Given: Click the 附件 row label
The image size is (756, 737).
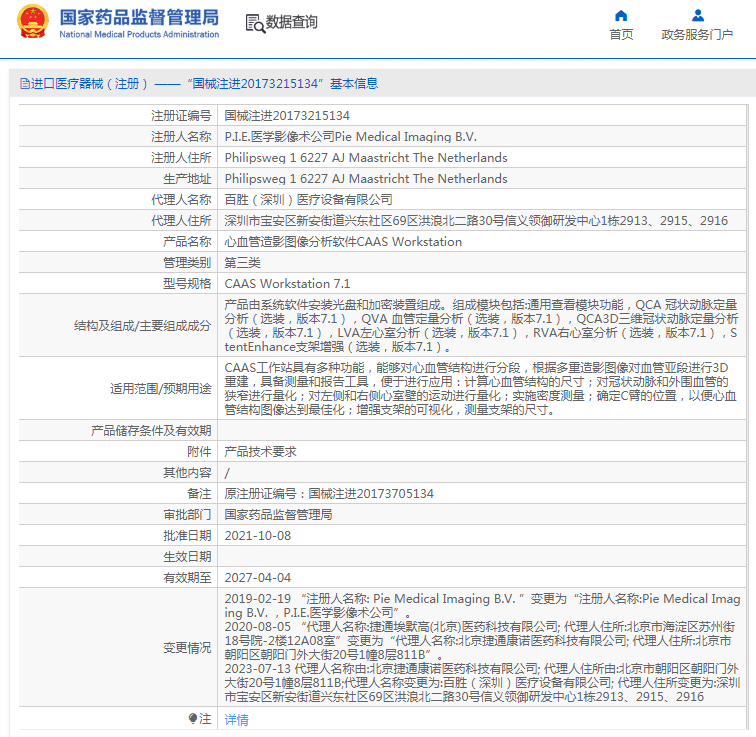Looking at the screenshot, I should click(x=199, y=452).
